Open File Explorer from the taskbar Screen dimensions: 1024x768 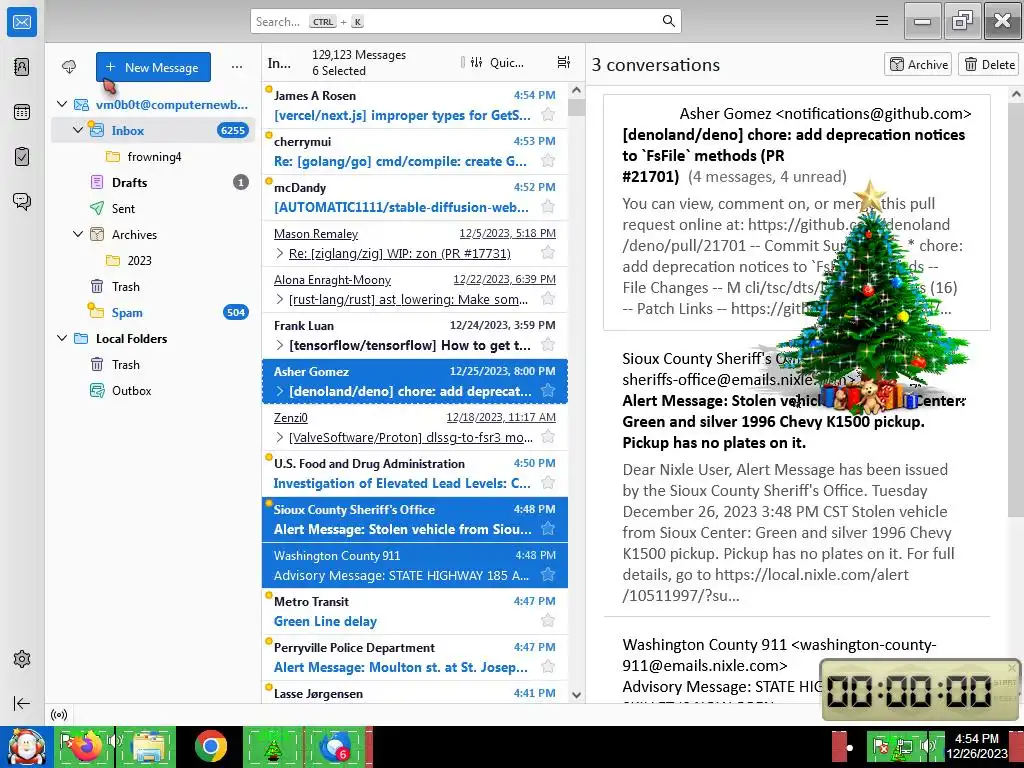pyautogui.click(x=148, y=746)
